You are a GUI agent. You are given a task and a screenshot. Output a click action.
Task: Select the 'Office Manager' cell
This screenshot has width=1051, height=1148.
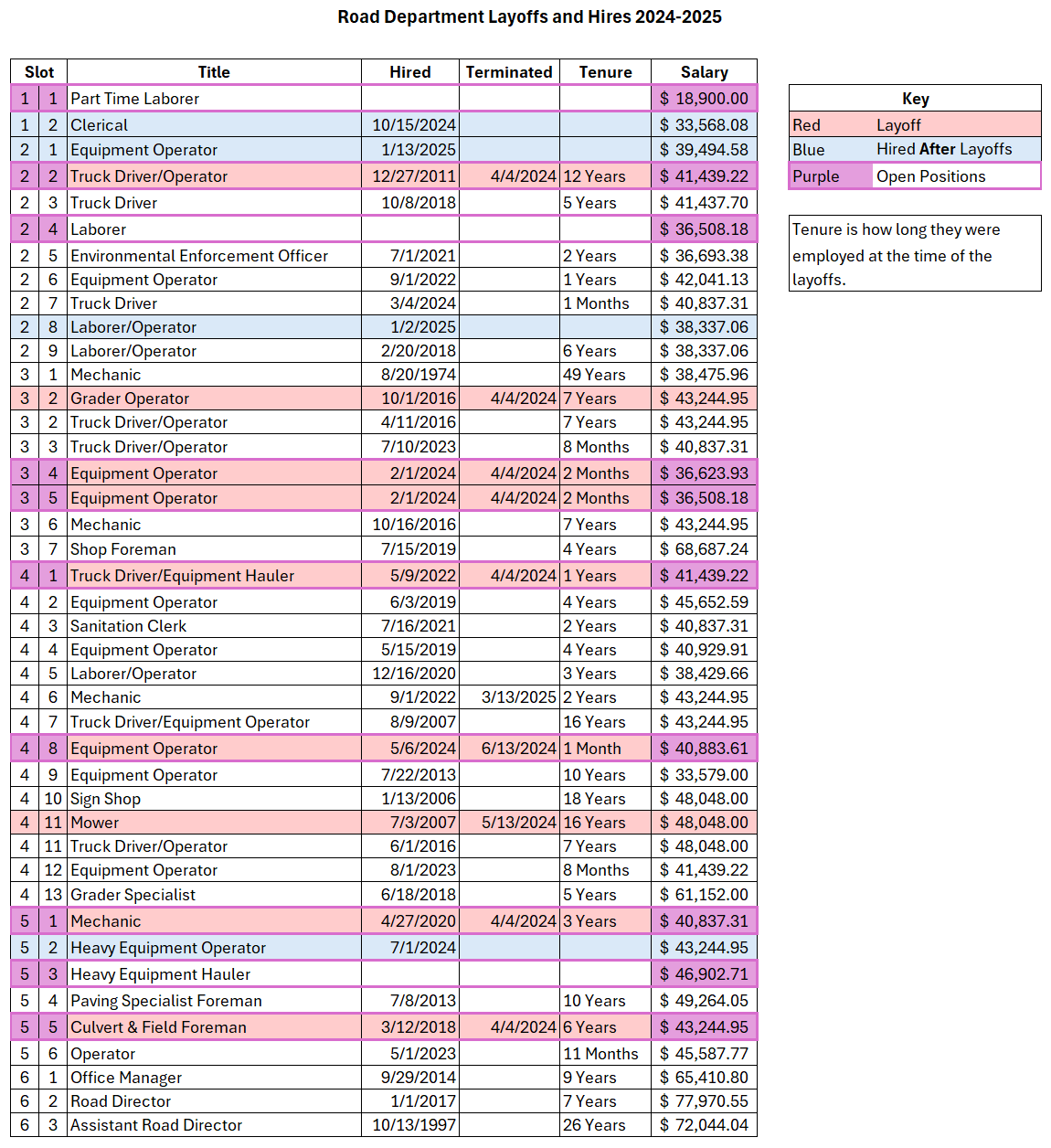coord(214,1078)
